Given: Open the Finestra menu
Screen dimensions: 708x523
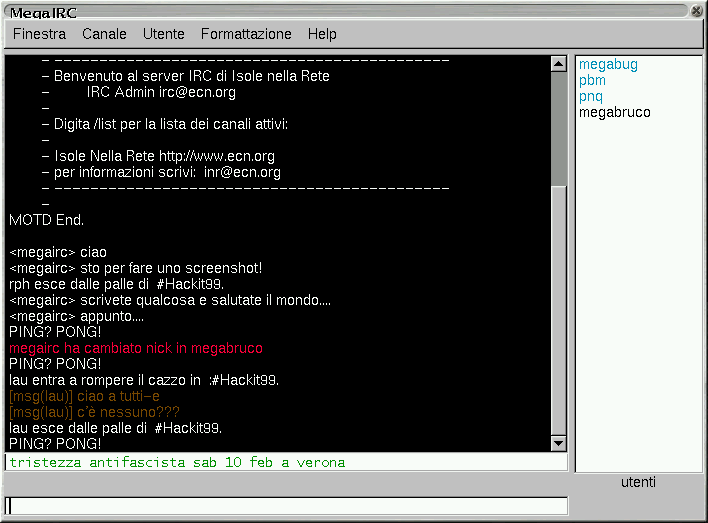Looking at the screenshot, I should click(39, 34).
